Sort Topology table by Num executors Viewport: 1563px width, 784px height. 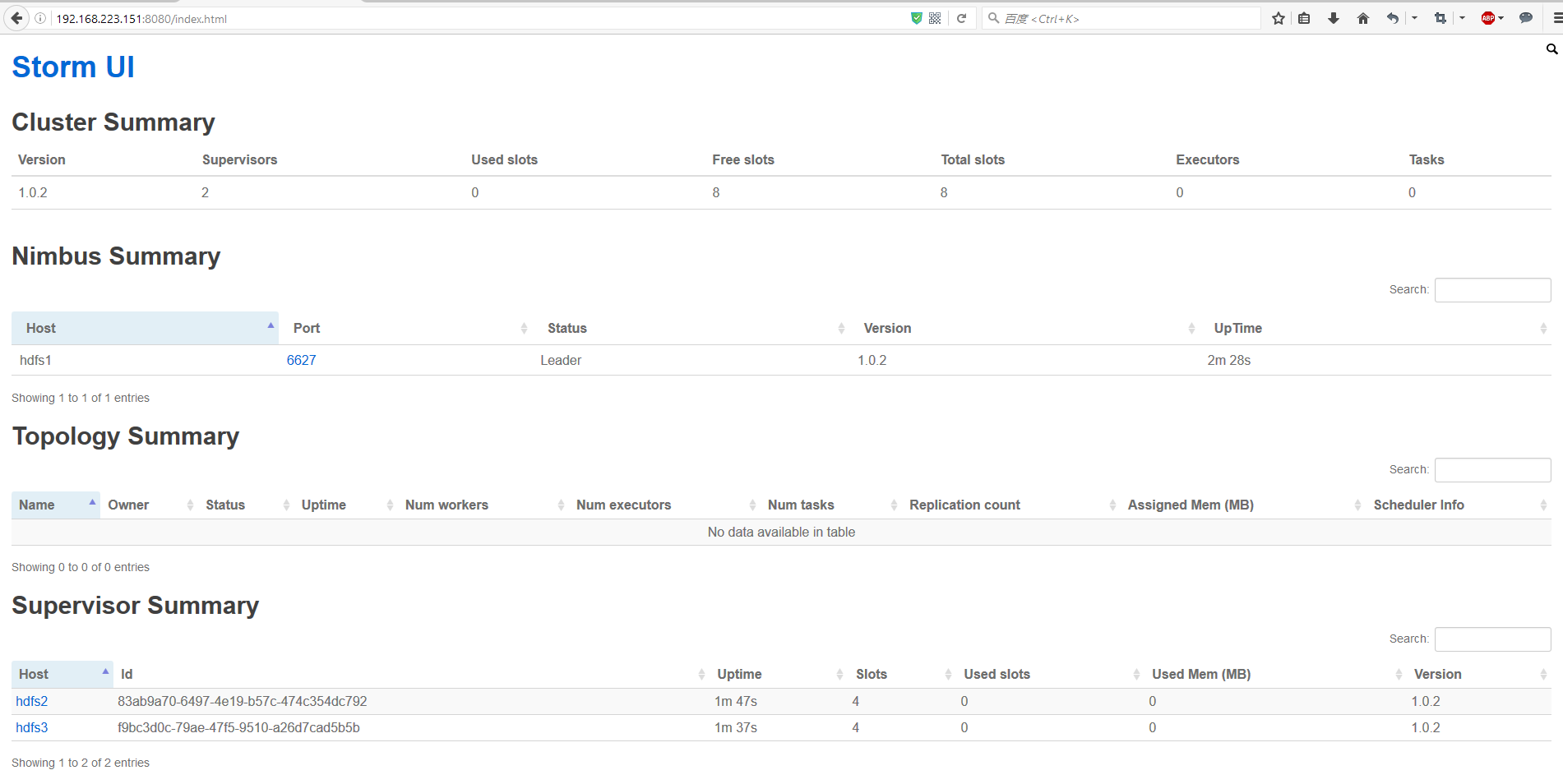[664, 505]
